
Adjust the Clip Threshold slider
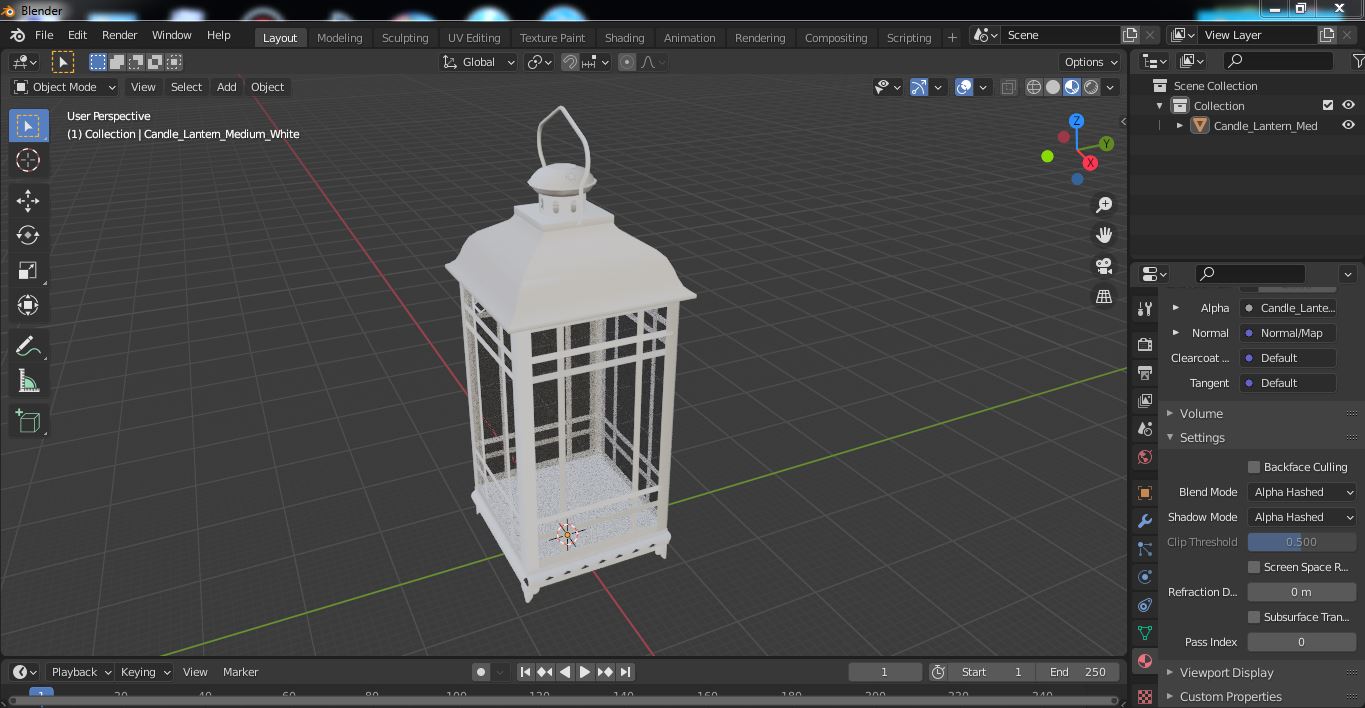tap(1302, 542)
